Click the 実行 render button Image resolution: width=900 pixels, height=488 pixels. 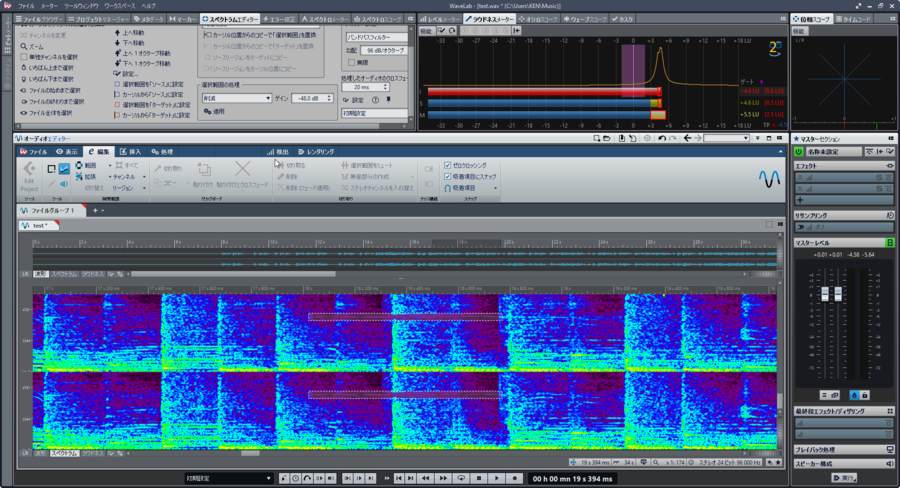844,478
